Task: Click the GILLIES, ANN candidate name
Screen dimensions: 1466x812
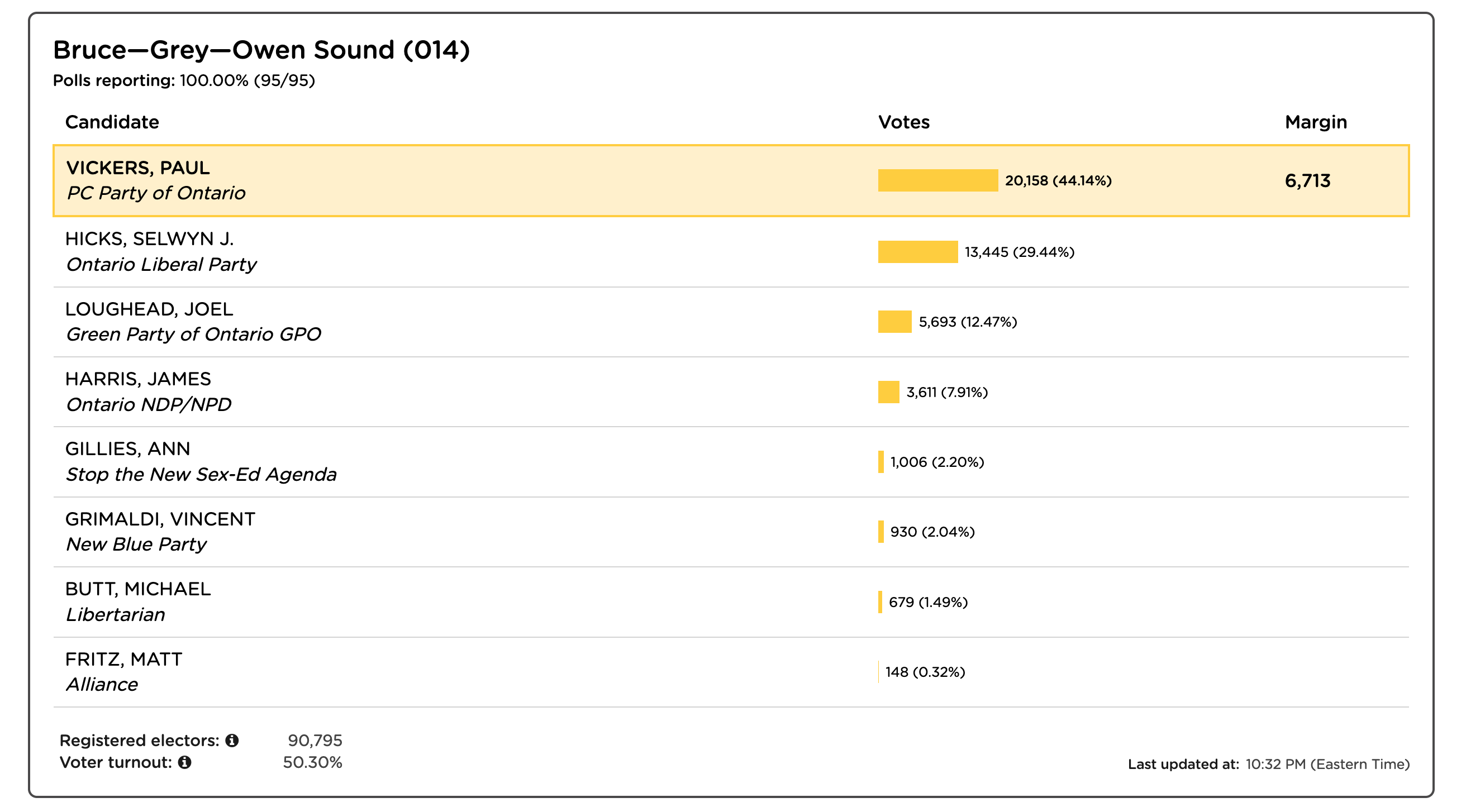Action: 128,449
